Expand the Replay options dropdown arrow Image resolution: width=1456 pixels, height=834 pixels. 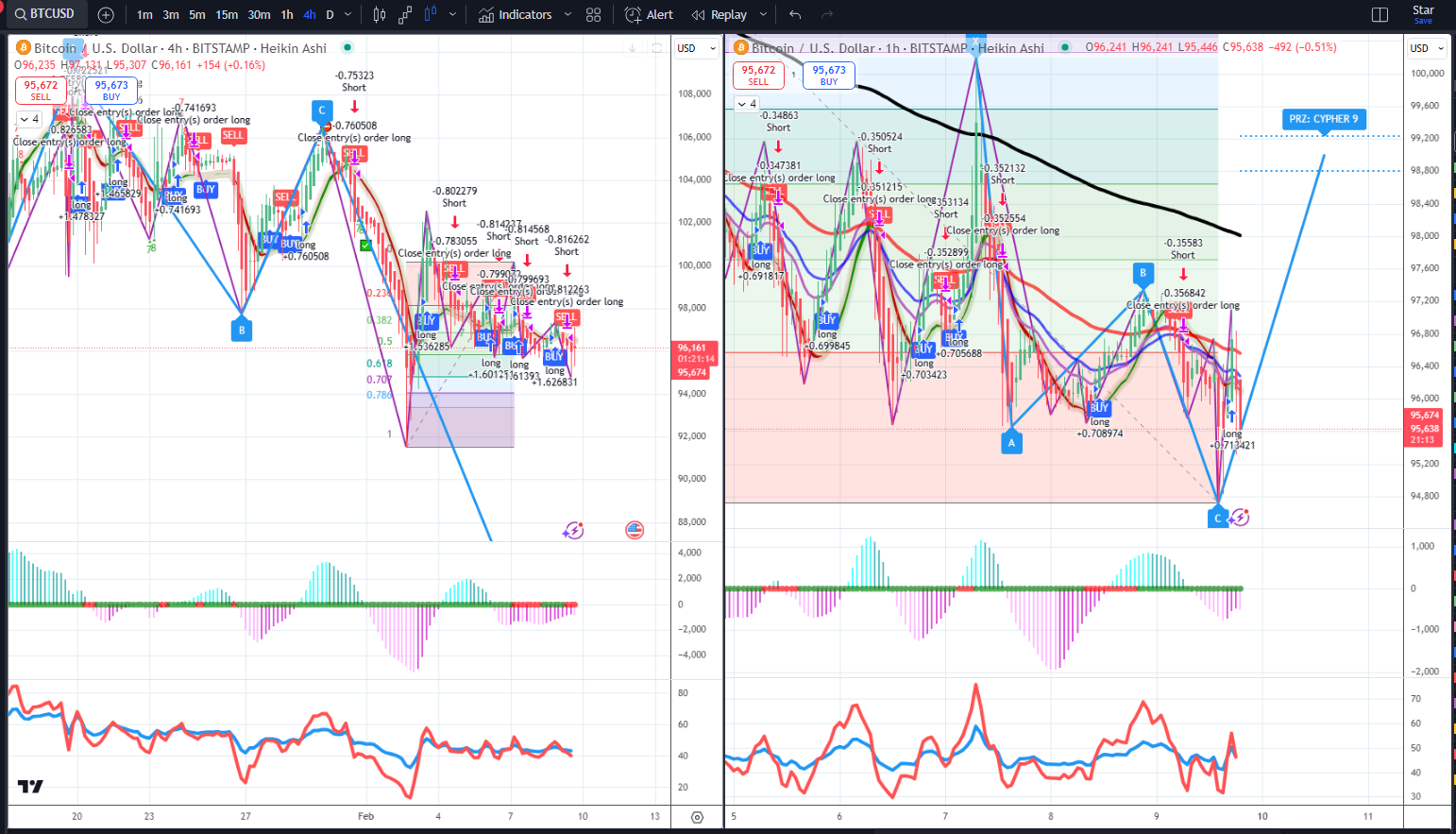(763, 14)
